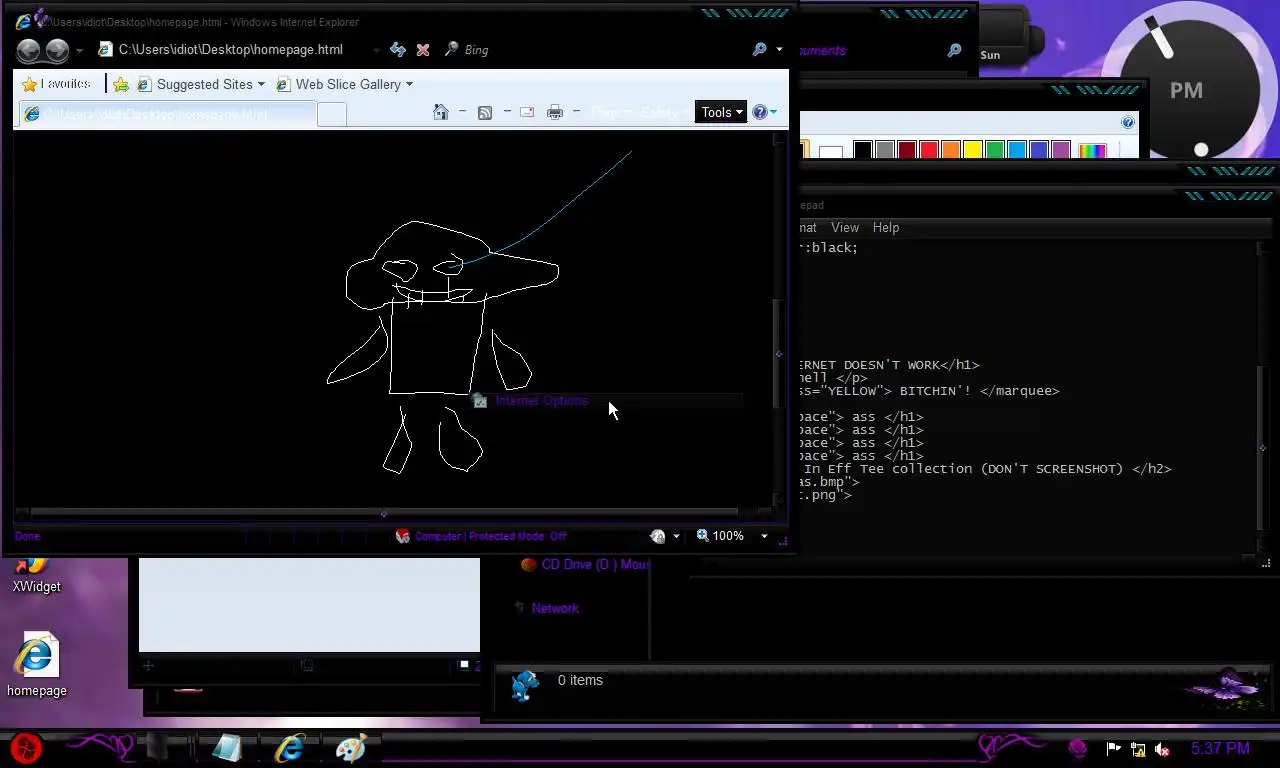Open a new blank tab in IE
This screenshot has width=1280, height=768.
(332, 114)
